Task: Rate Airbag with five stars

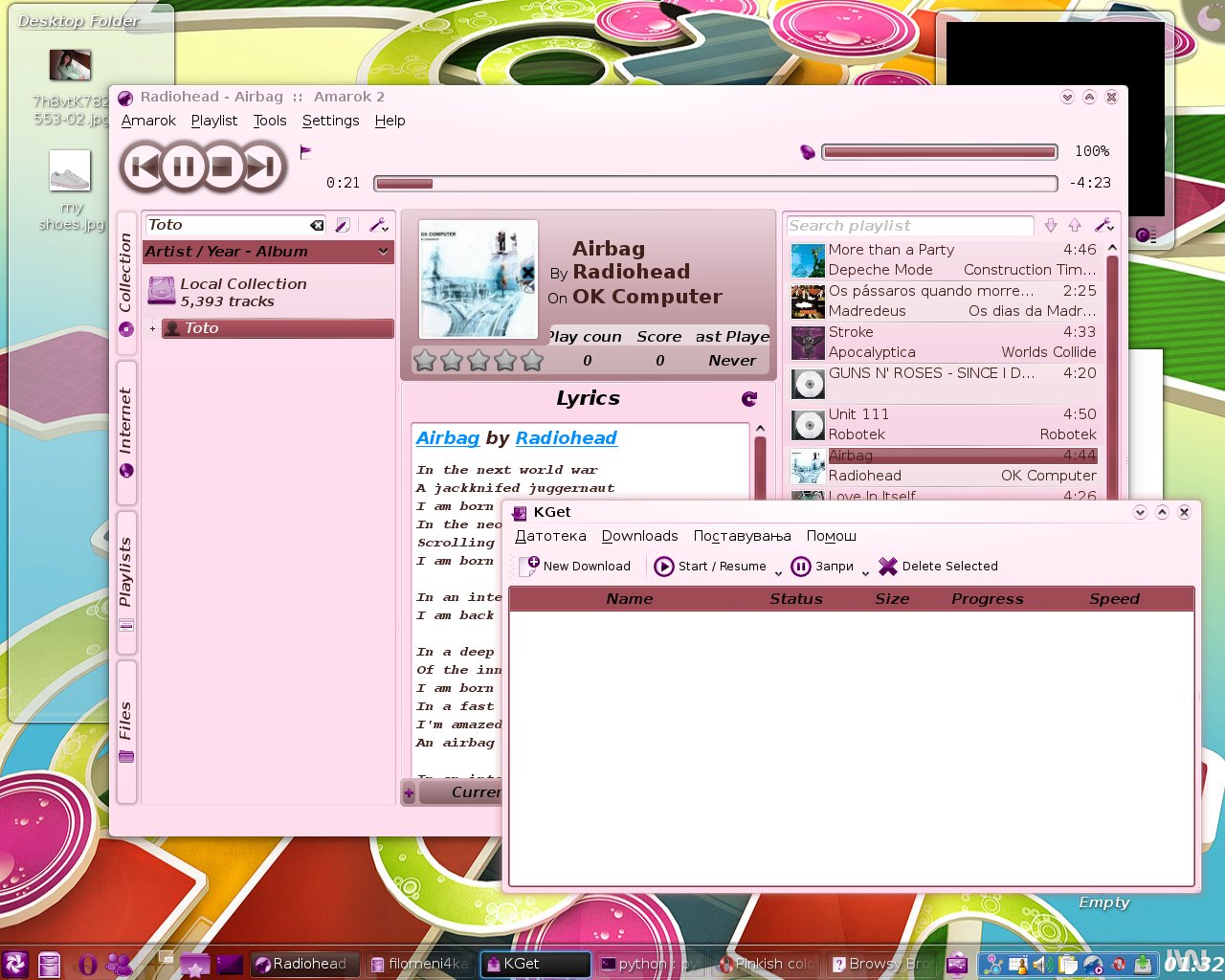Action: [x=532, y=361]
